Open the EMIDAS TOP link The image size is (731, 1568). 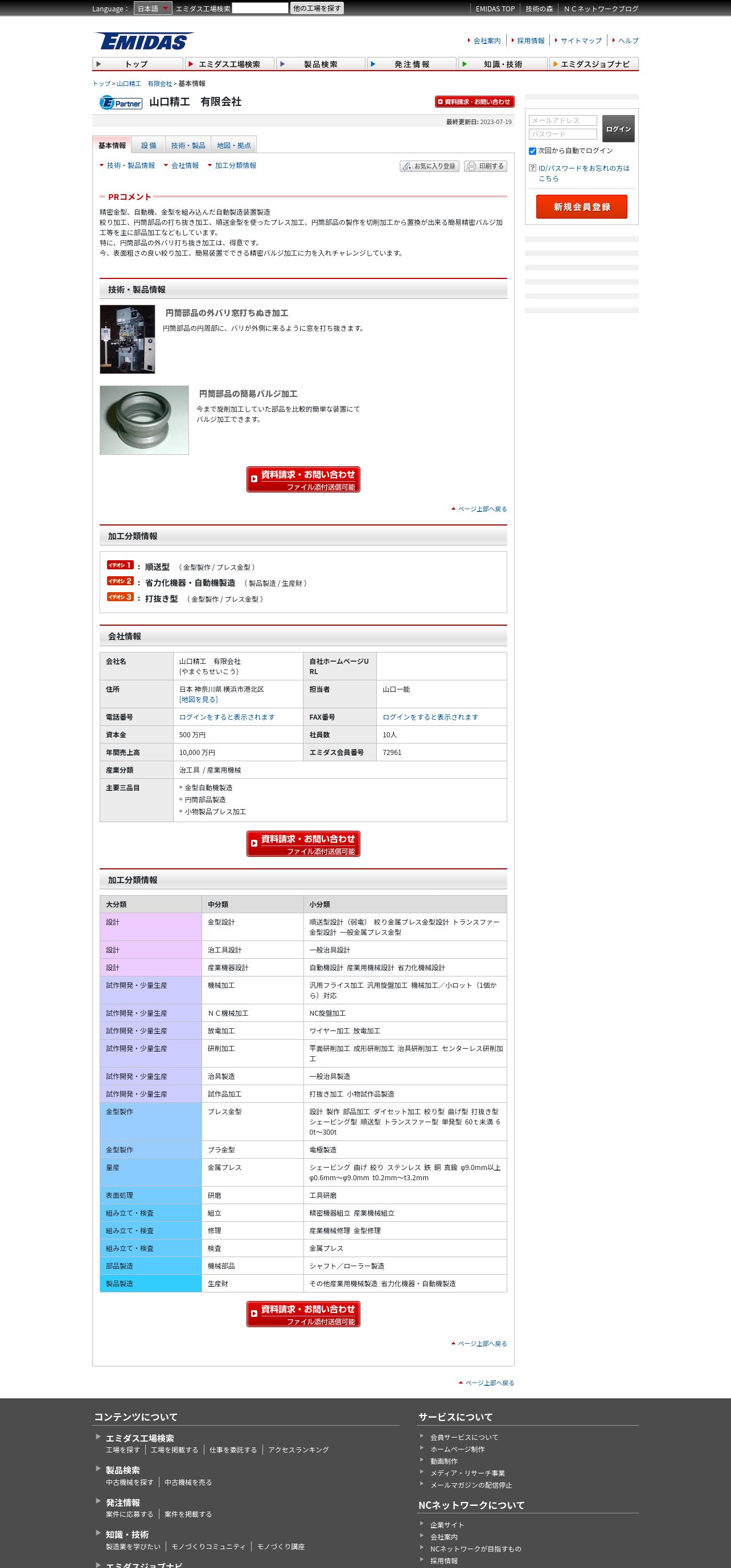(x=495, y=9)
